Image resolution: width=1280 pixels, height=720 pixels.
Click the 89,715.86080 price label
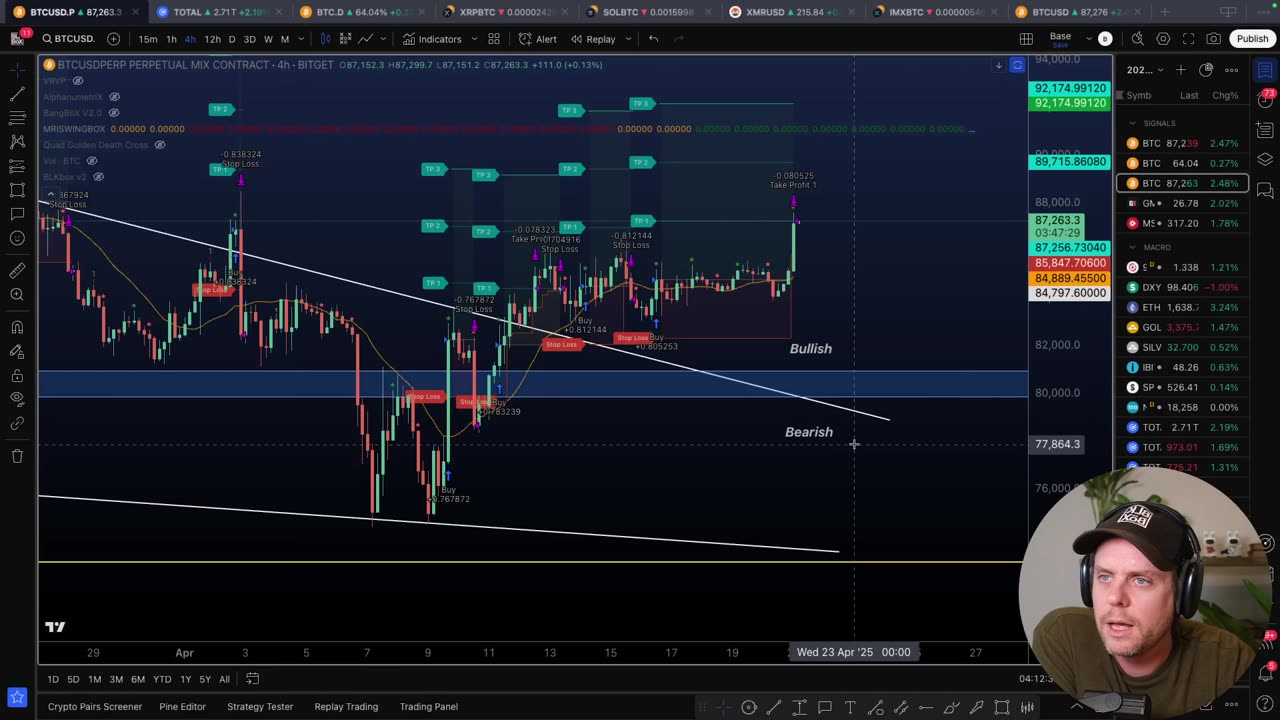pos(1069,162)
